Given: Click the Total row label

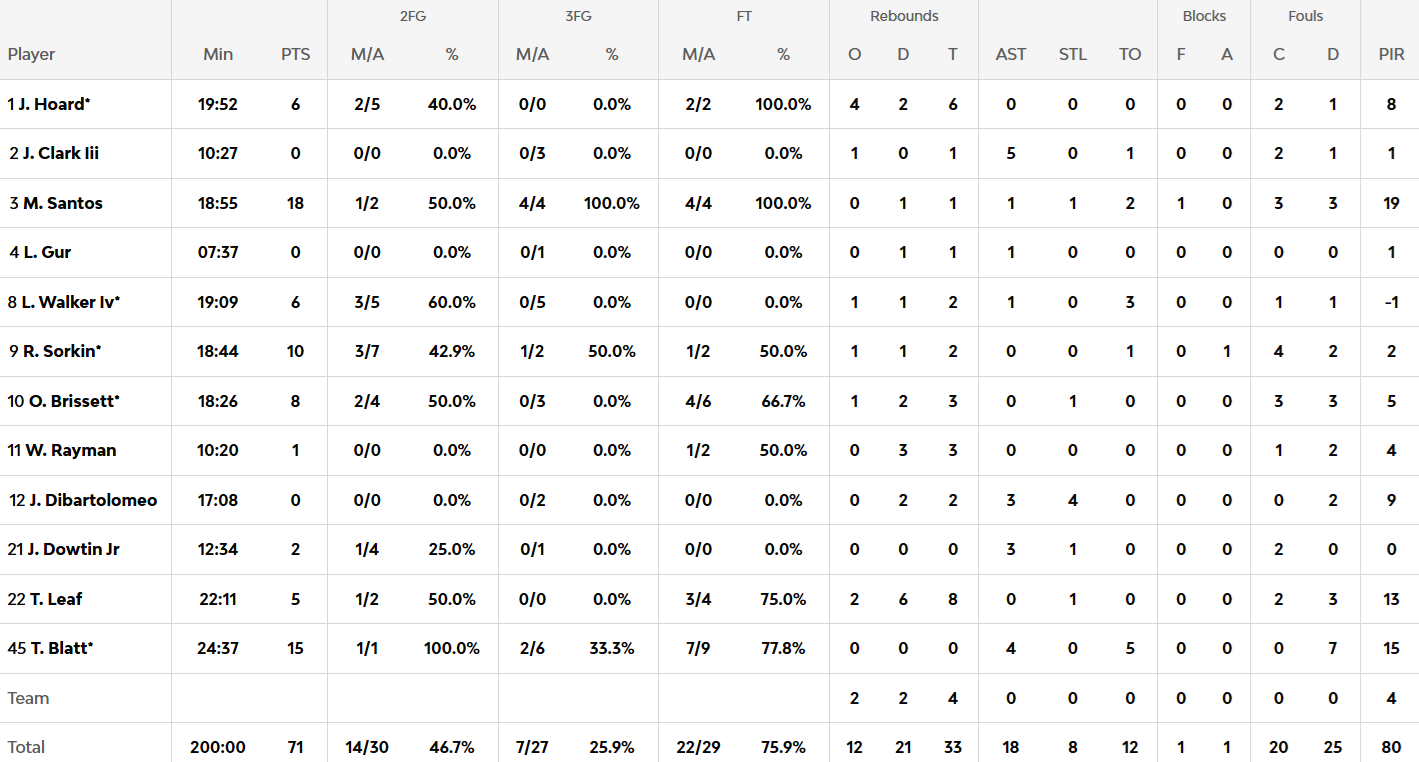Looking at the screenshot, I should (26, 747).
